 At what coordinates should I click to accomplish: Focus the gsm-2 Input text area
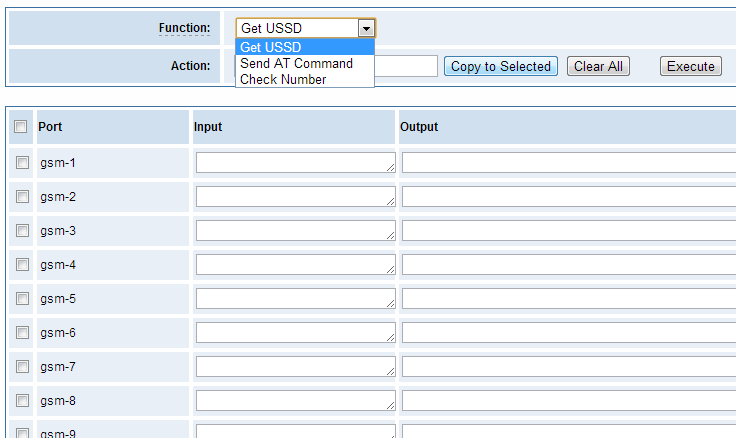tap(295, 196)
